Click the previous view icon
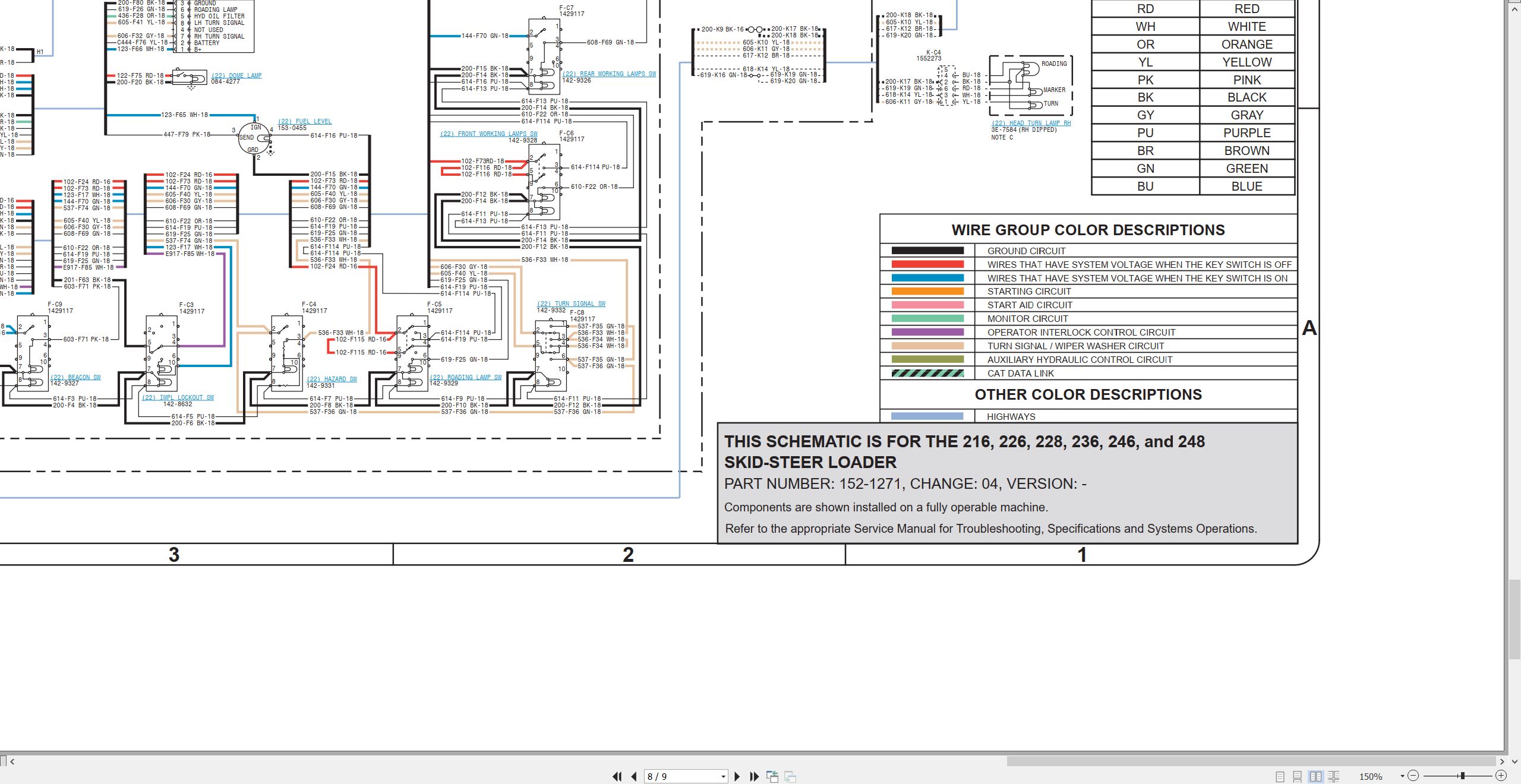Image resolution: width=1521 pixels, height=784 pixels. (x=772, y=776)
